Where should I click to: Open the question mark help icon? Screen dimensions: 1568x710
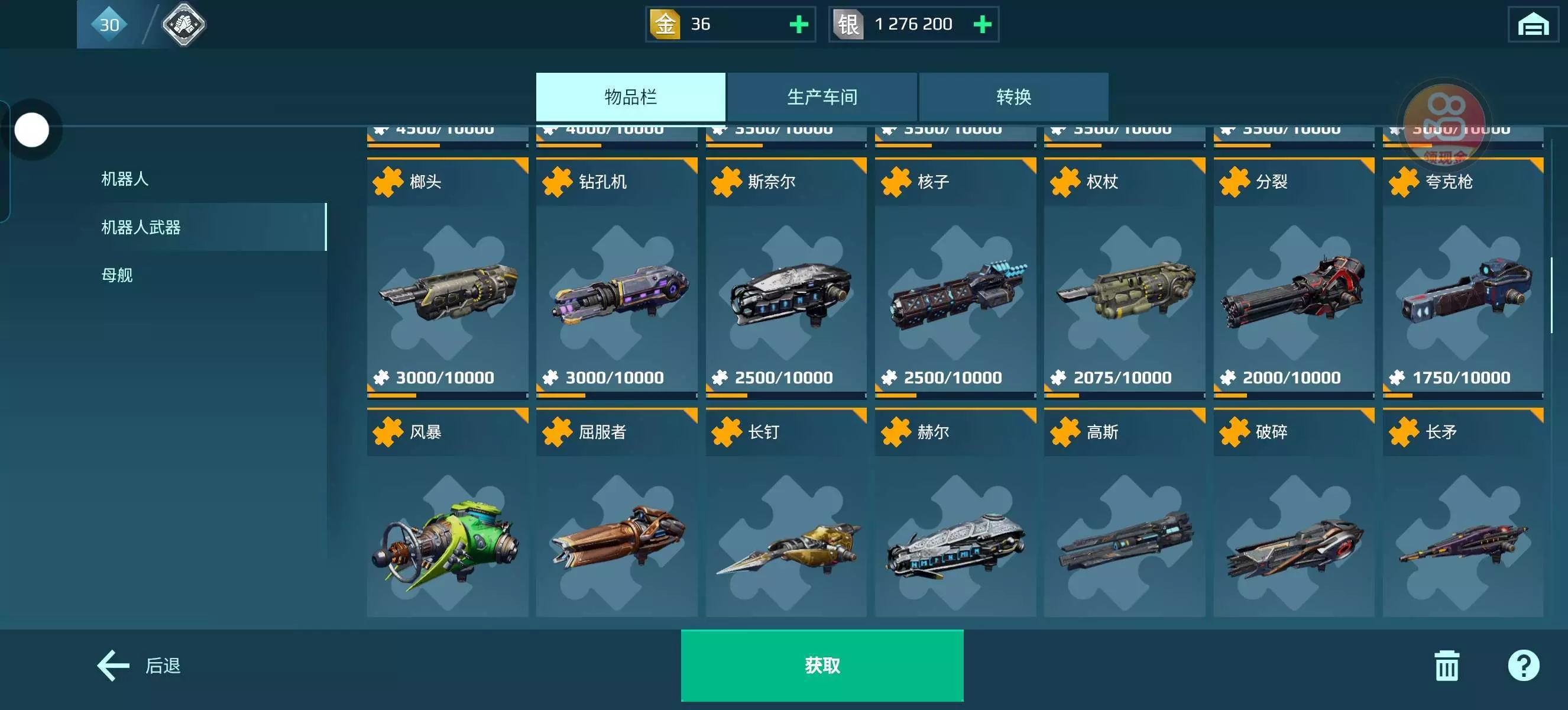[x=1523, y=666]
